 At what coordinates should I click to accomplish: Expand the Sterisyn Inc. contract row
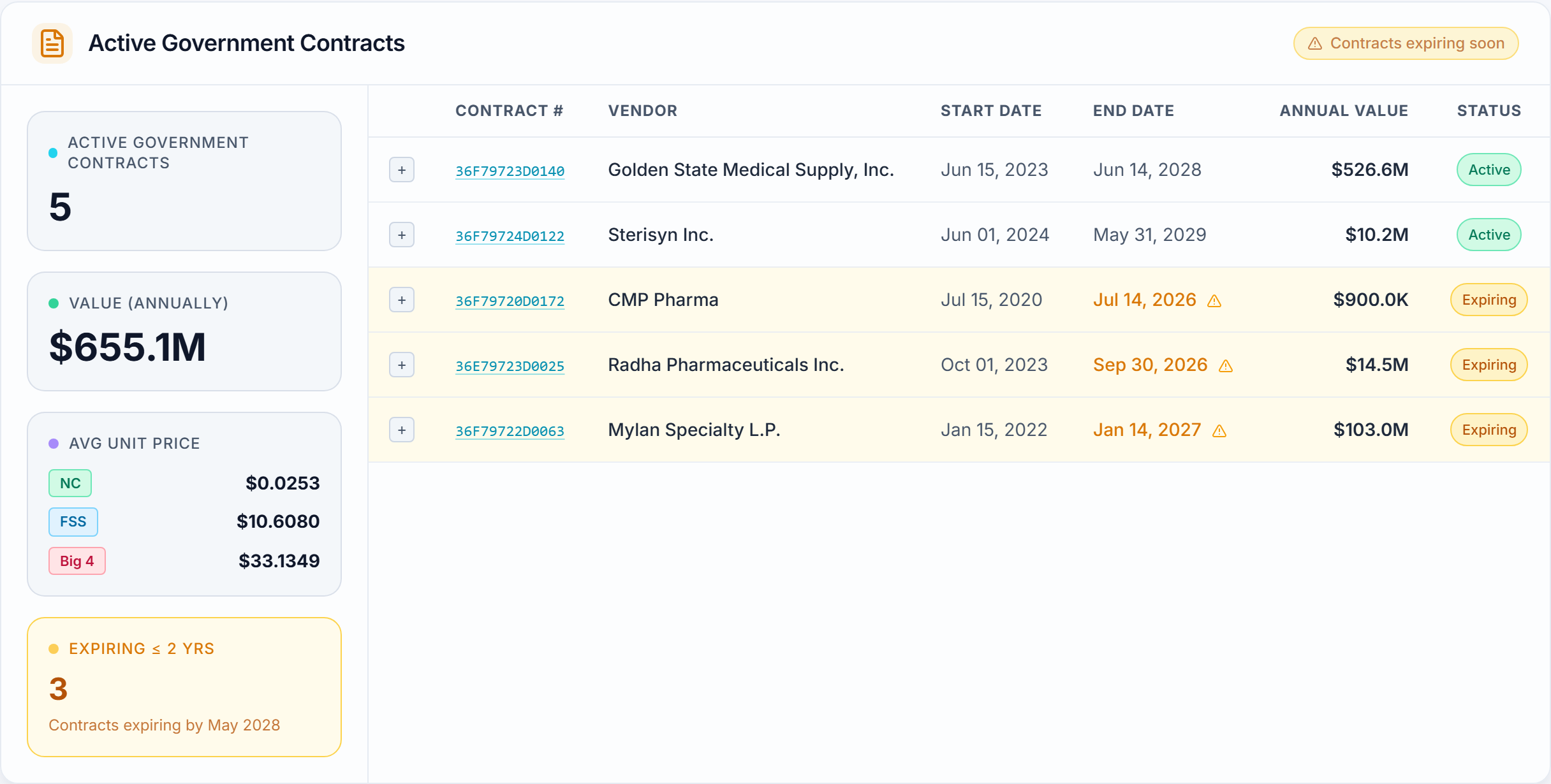pyautogui.click(x=402, y=235)
